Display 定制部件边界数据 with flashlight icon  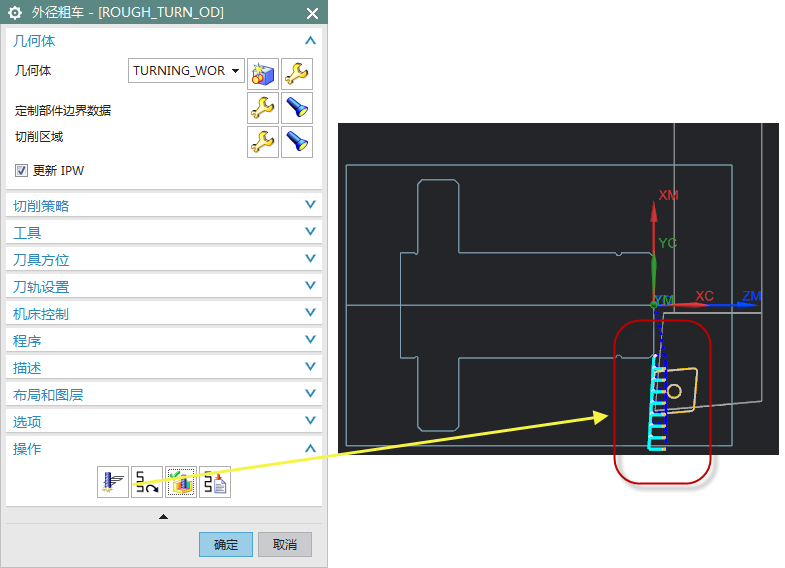297,108
